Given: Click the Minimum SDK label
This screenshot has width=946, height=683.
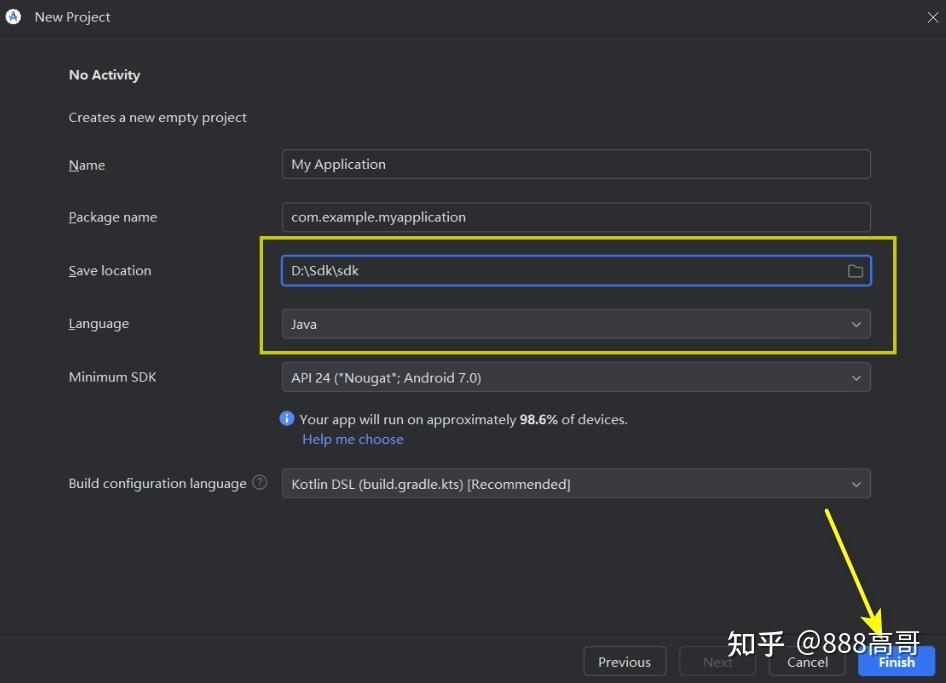Looking at the screenshot, I should coord(112,377).
